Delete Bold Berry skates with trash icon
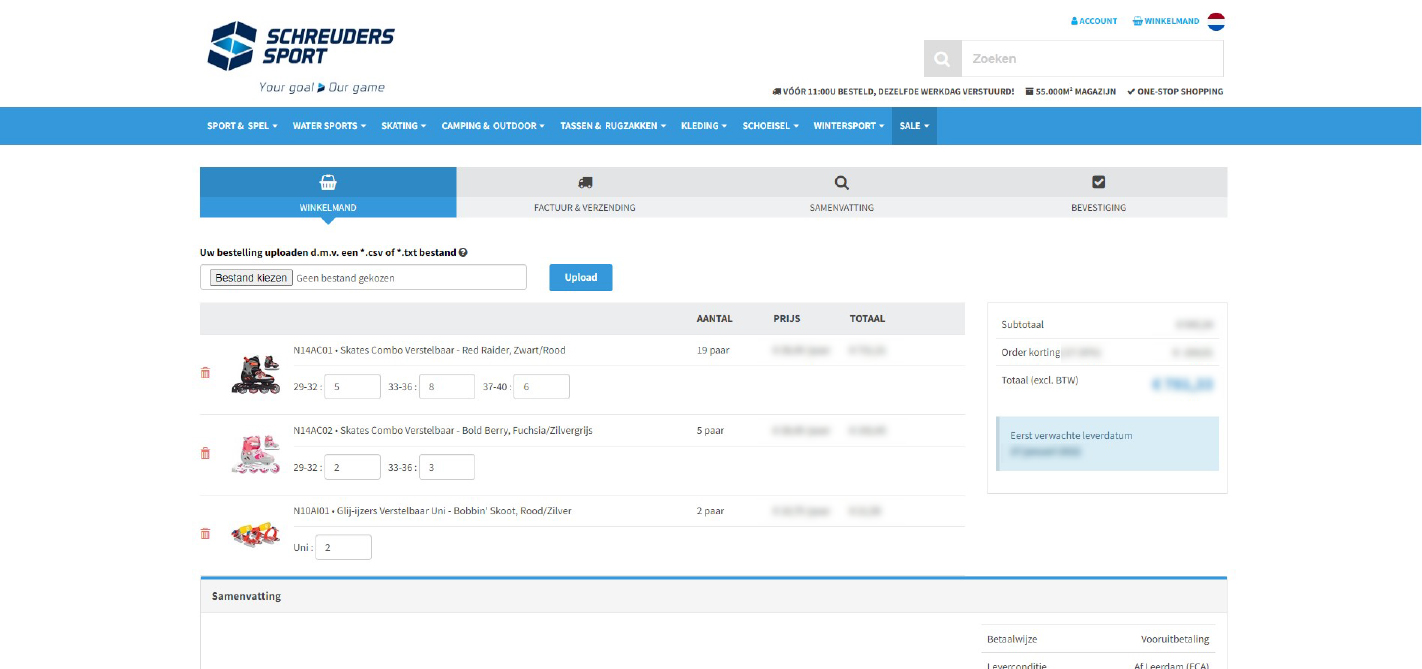 [206, 453]
